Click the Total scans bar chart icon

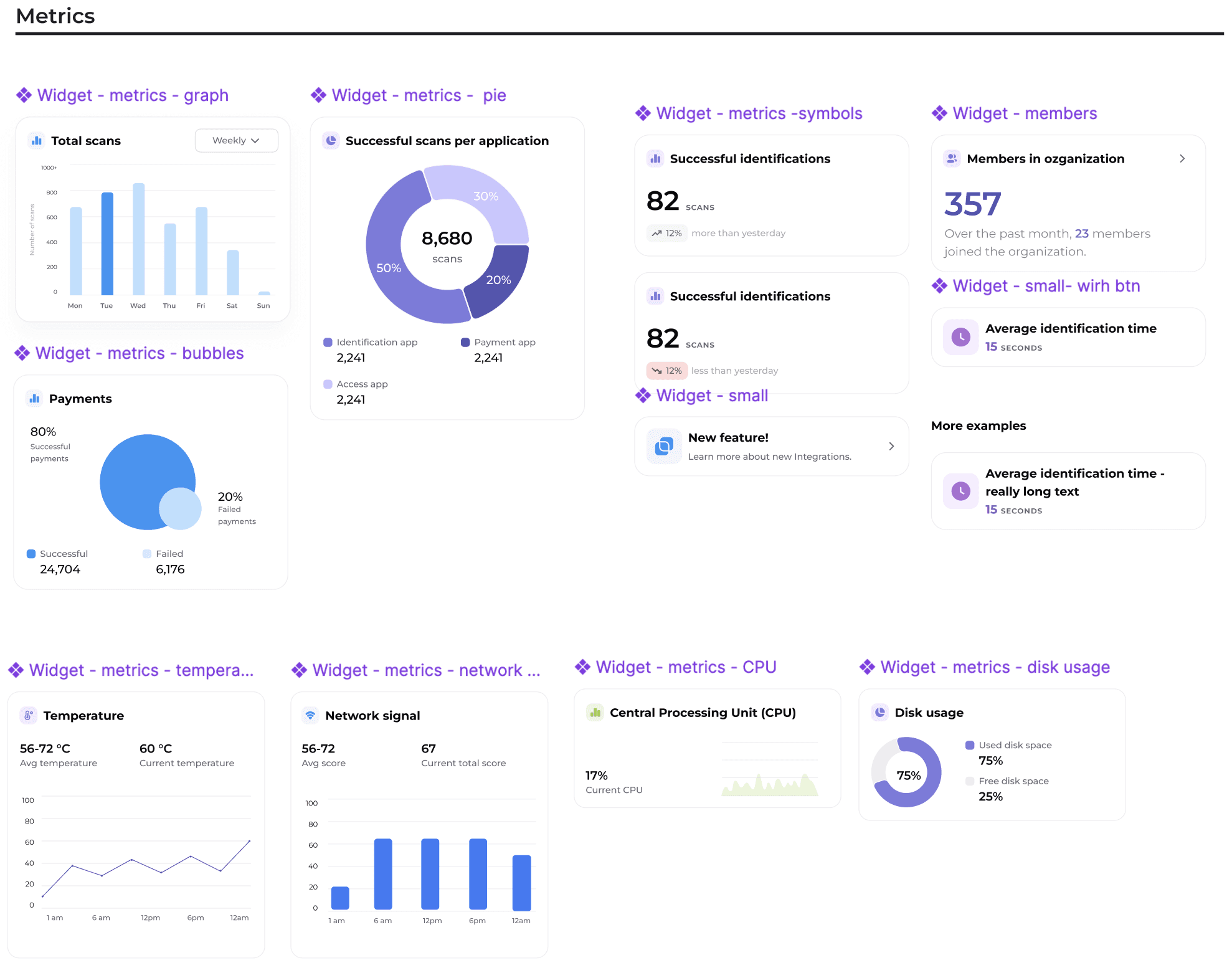pyautogui.click(x=37, y=141)
